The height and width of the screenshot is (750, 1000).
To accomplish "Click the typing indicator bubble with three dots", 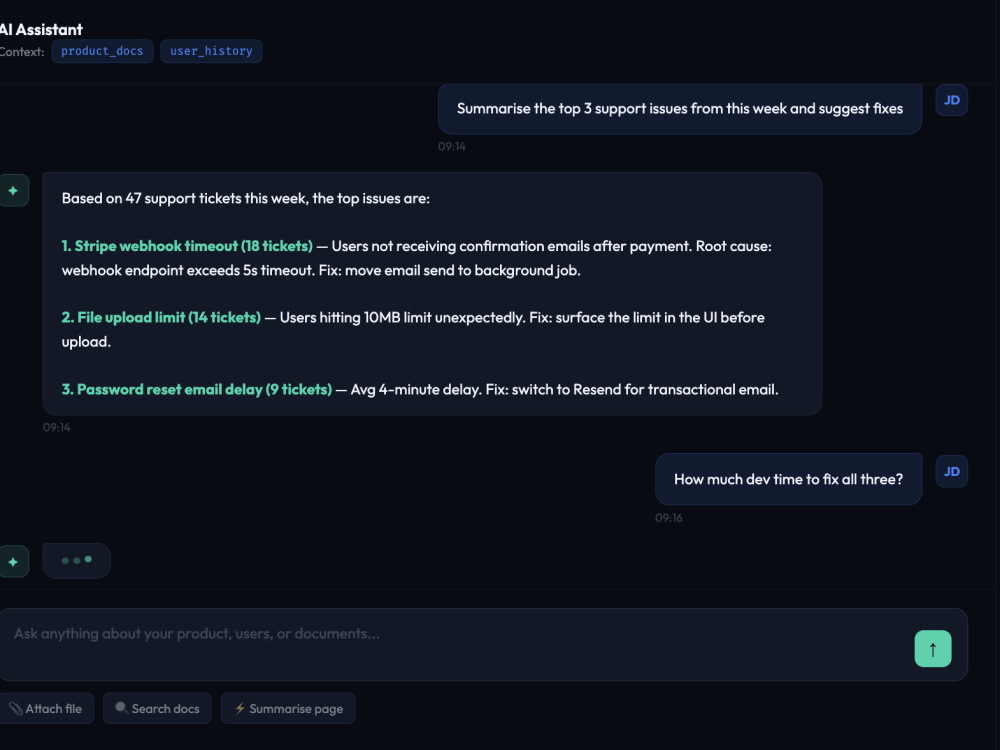I will (x=77, y=561).
